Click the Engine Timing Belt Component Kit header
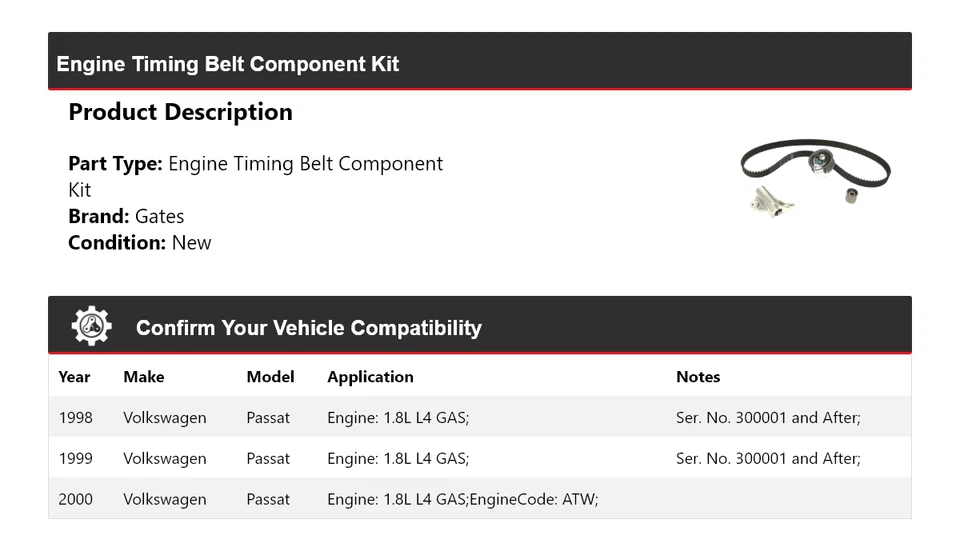Screen dimensions: 960x551 pos(228,64)
